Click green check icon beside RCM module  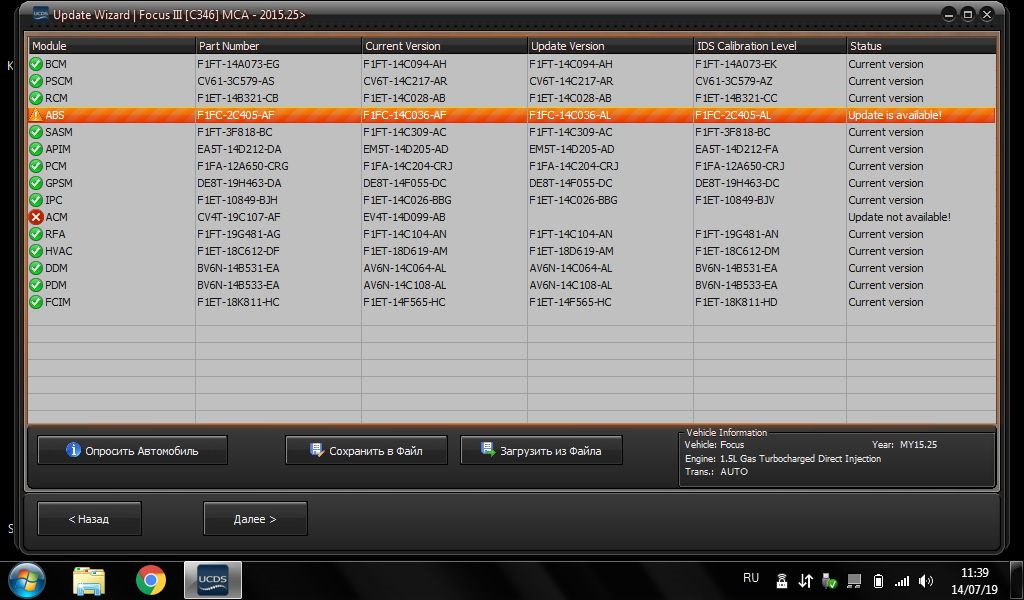36,98
